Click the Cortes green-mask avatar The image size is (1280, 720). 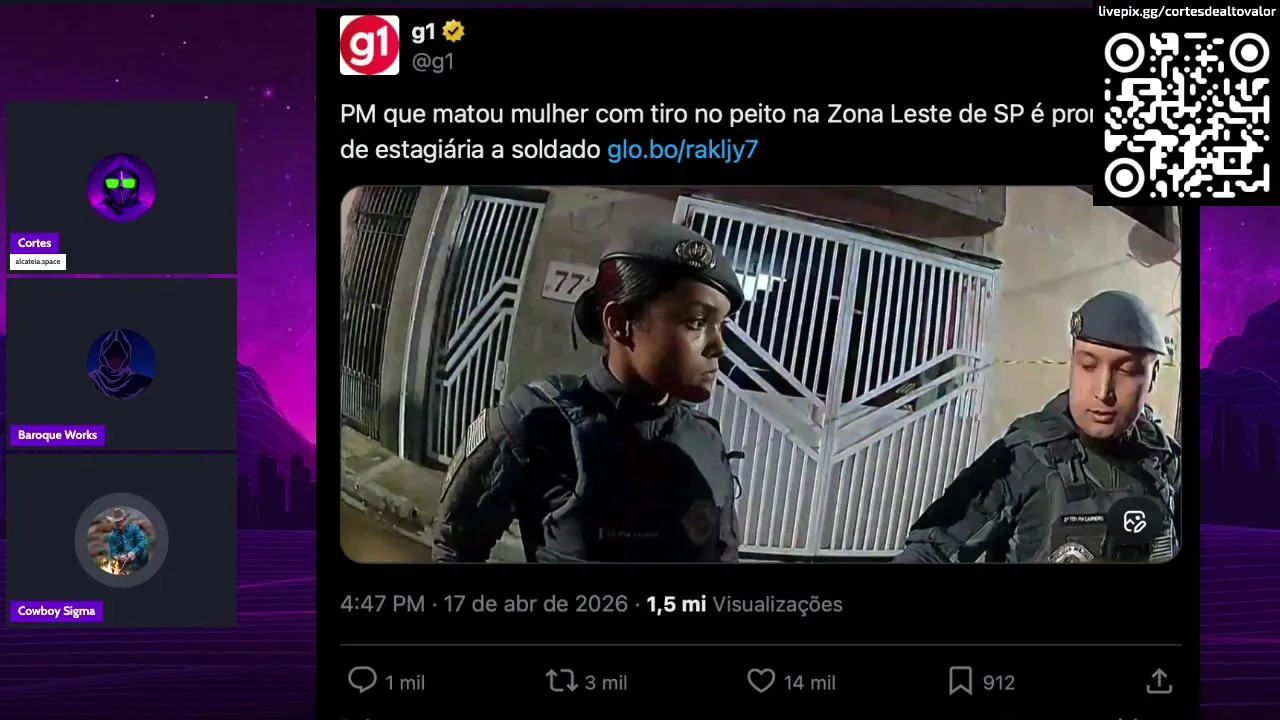point(121,186)
